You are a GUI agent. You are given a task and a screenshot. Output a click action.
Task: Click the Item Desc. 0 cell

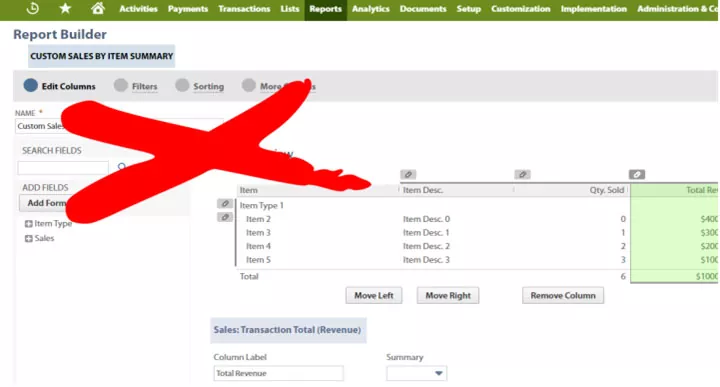click(x=426, y=219)
